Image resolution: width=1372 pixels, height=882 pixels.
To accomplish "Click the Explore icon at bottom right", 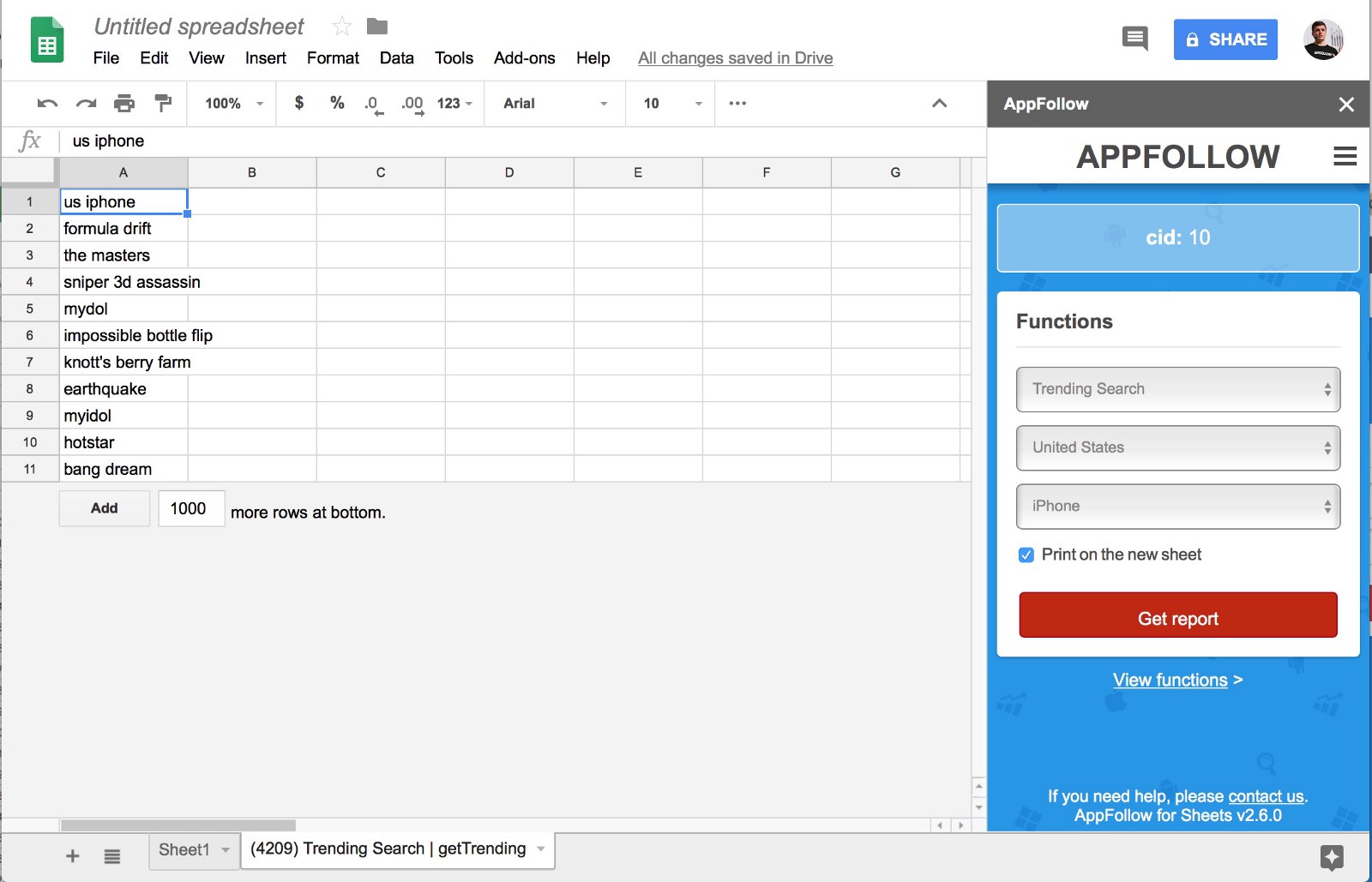I will 1332,856.
